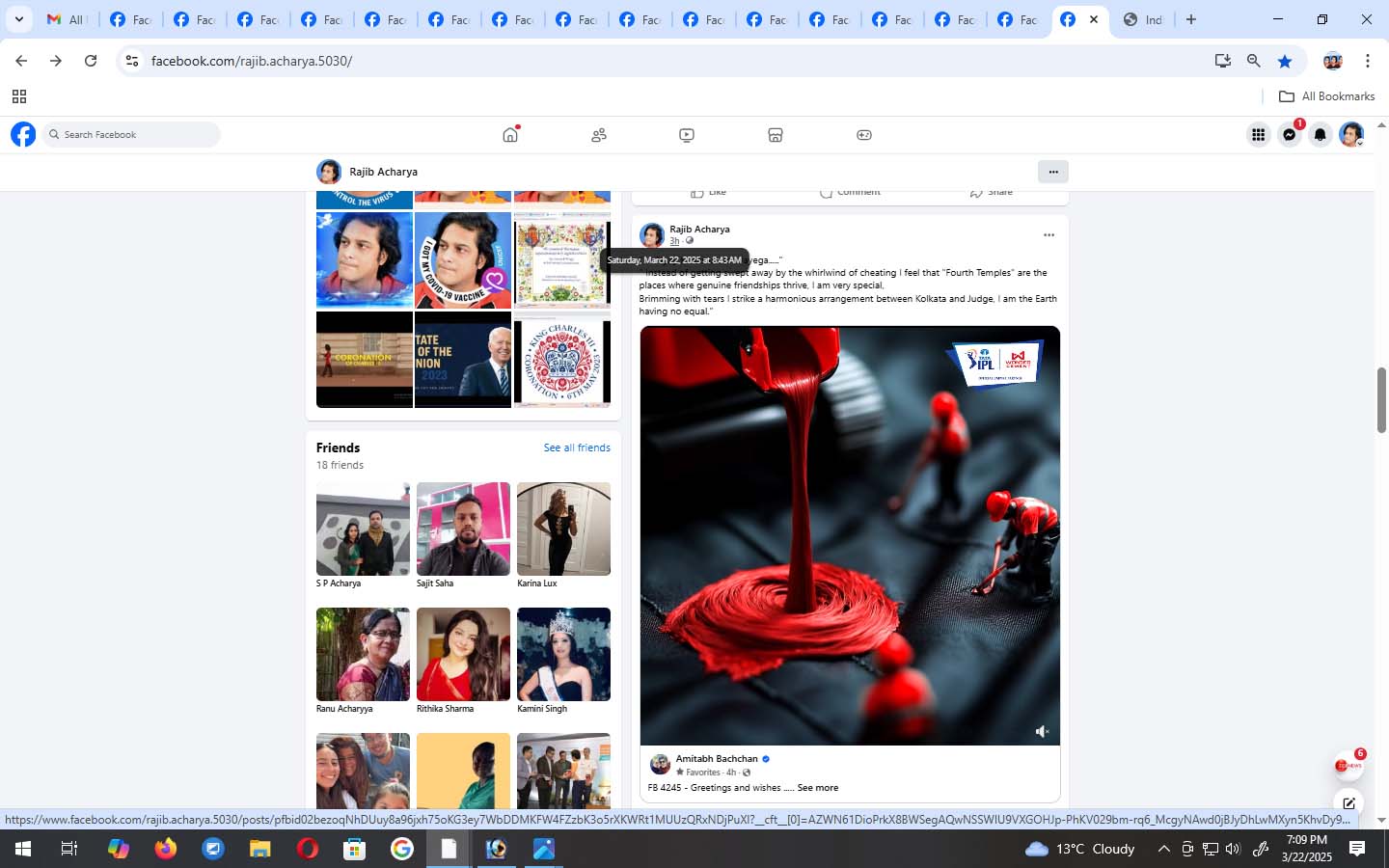Click the page vertical scrollbar thumb
The height and width of the screenshot is (868, 1389).
1381,400
